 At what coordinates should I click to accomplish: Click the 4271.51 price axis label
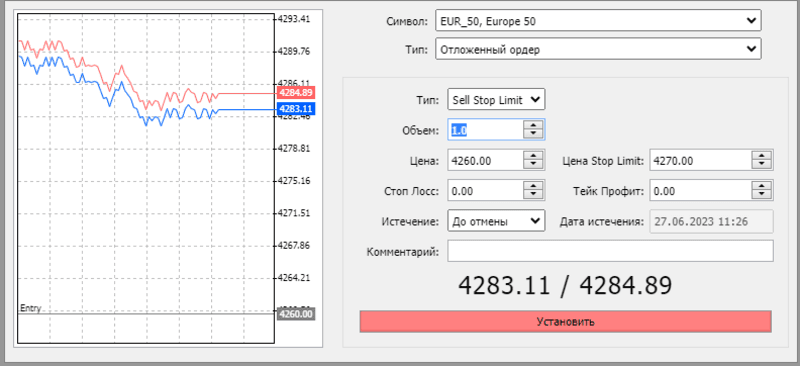click(x=293, y=213)
